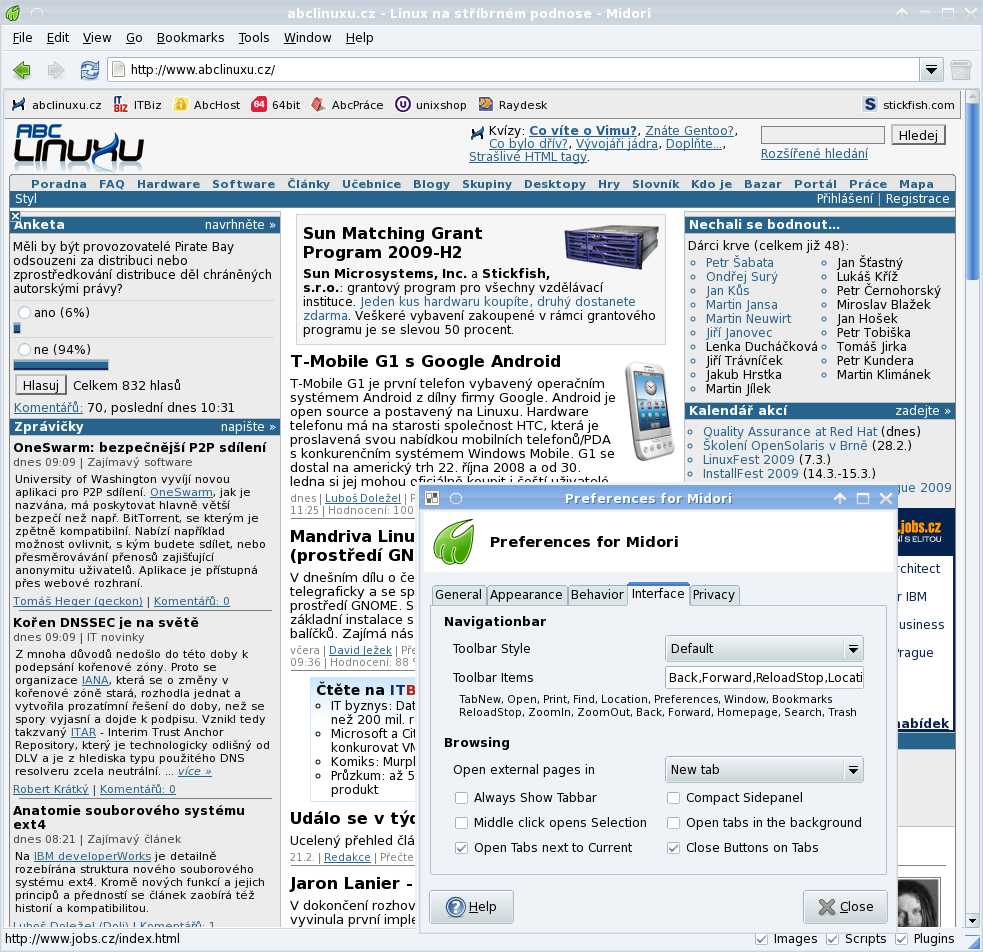983x952 pixels.
Task: Switch to the Privacy tab
Action: pos(713,595)
